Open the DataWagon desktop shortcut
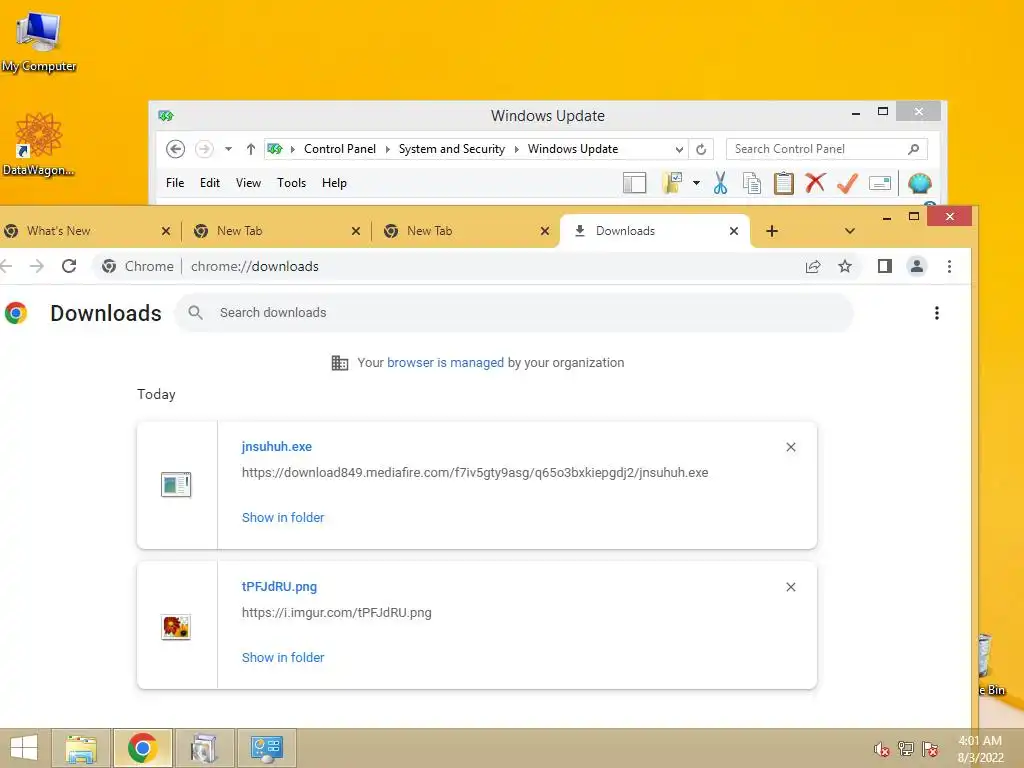Viewport: 1024px width, 768px height. click(x=39, y=145)
